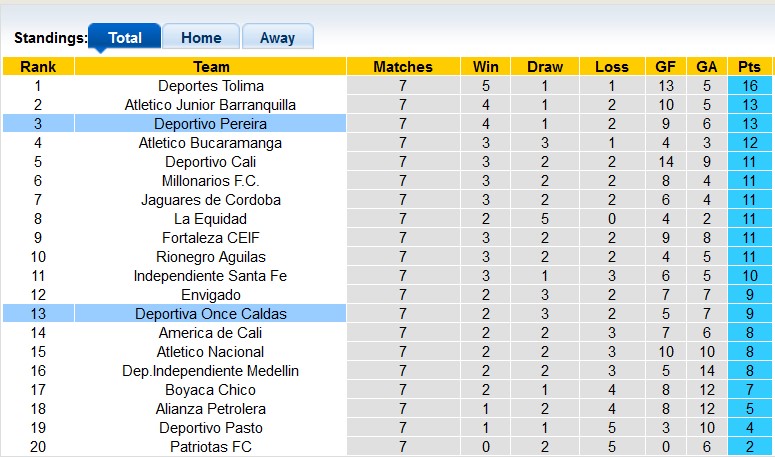Select the Away standings tab
The height and width of the screenshot is (457, 775).
(x=277, y=38)
